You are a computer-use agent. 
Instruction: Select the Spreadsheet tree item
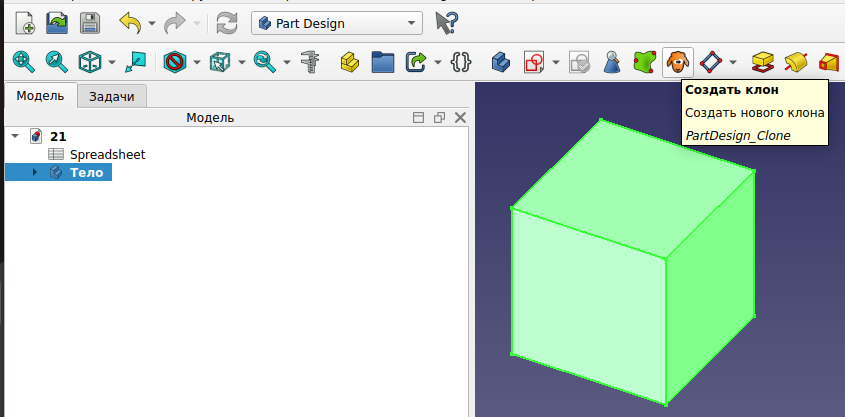(107, 155)
